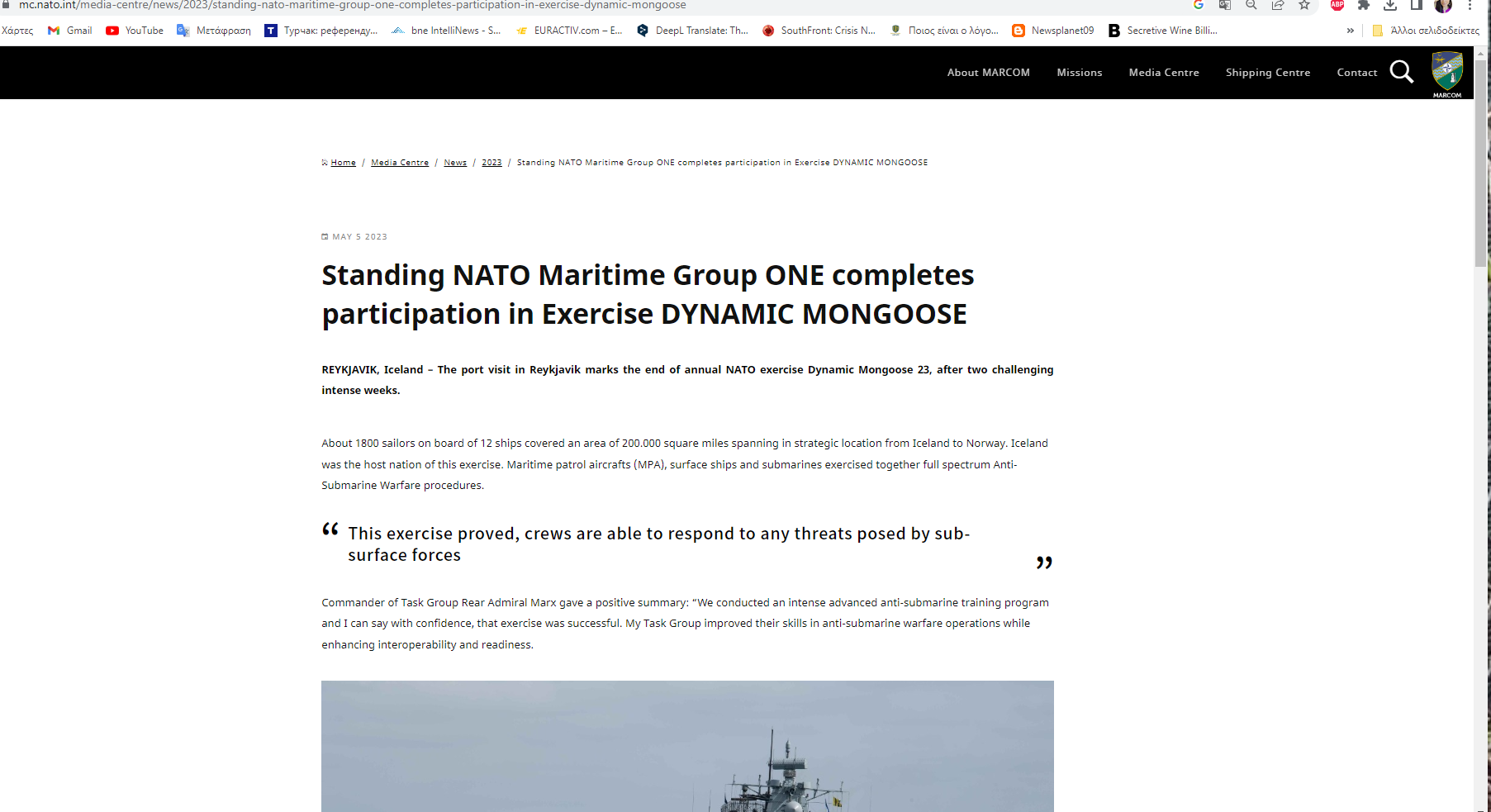Open the Chrome extensions puzzle icon
This screenshot has height=812, width=1491.
tap(1364, 5)
